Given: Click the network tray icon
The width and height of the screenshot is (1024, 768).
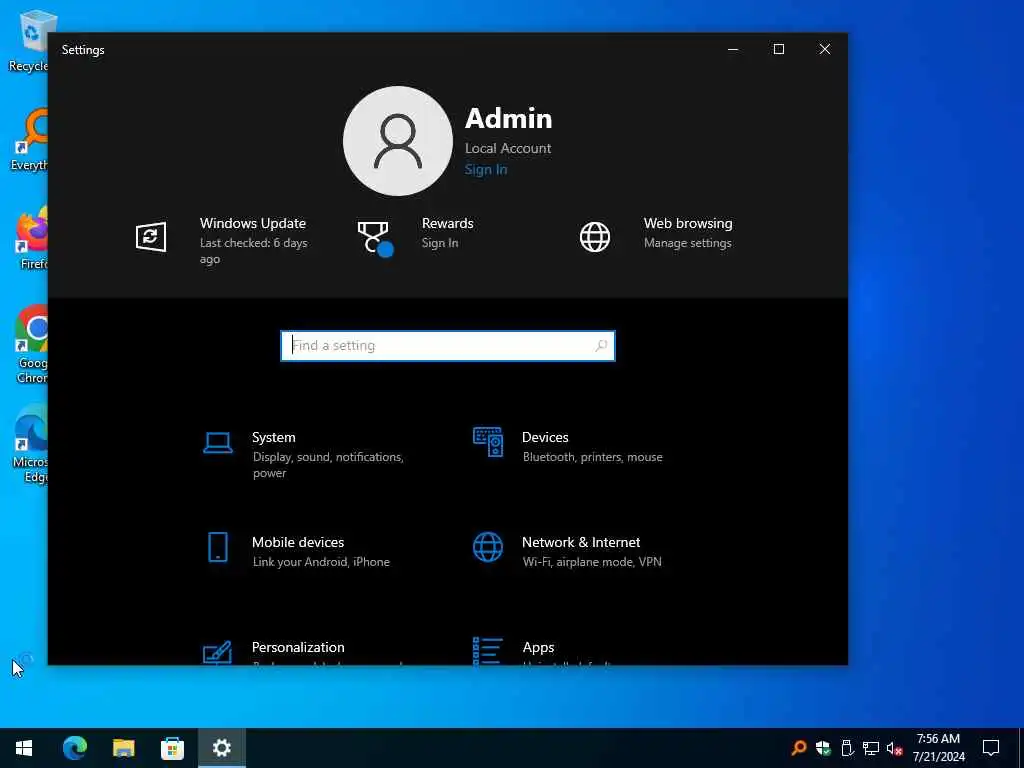Looking at the screenshot, I should point(871,748).
